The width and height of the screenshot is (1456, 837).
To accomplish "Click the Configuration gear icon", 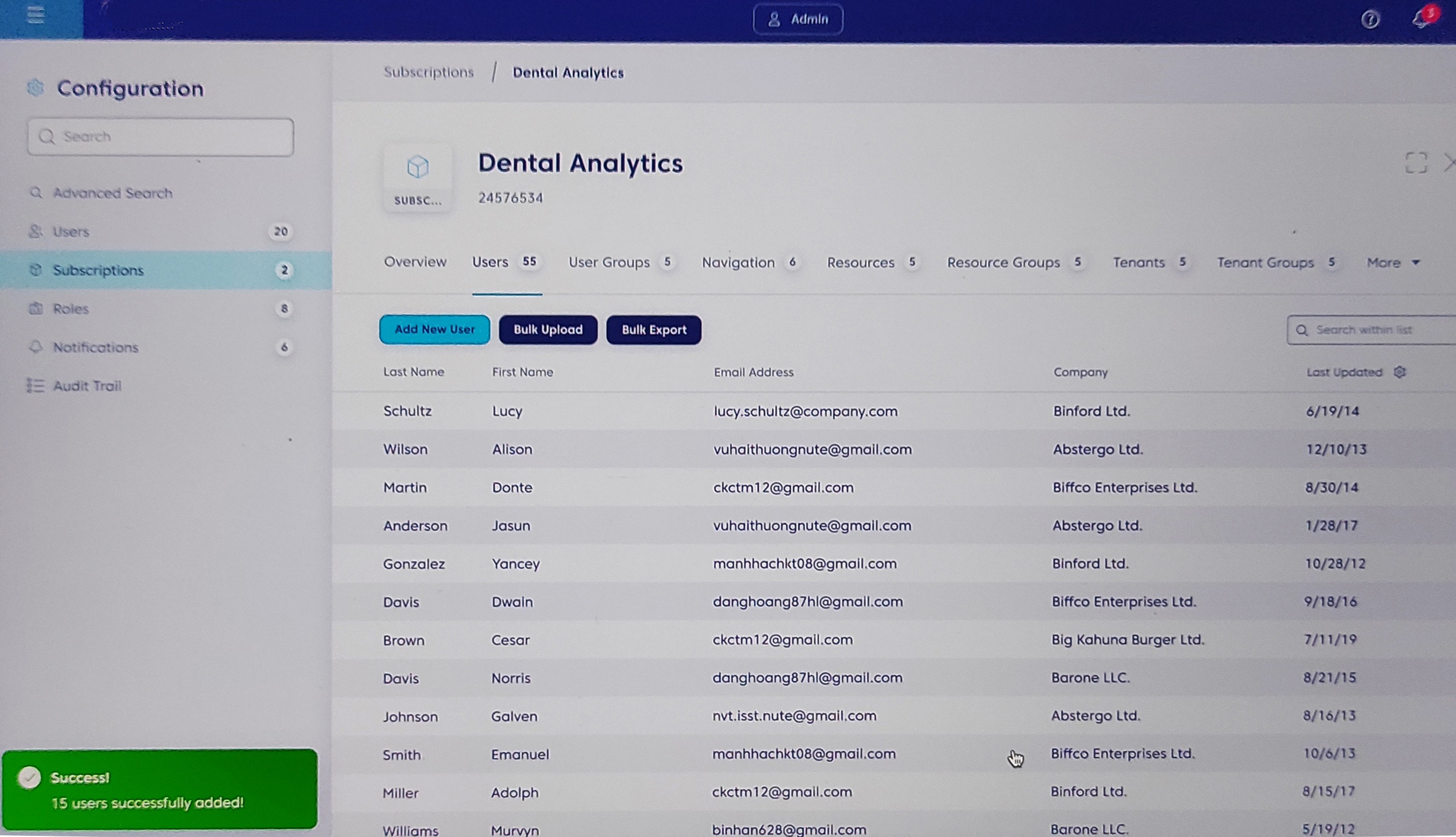I will [35, 88].
